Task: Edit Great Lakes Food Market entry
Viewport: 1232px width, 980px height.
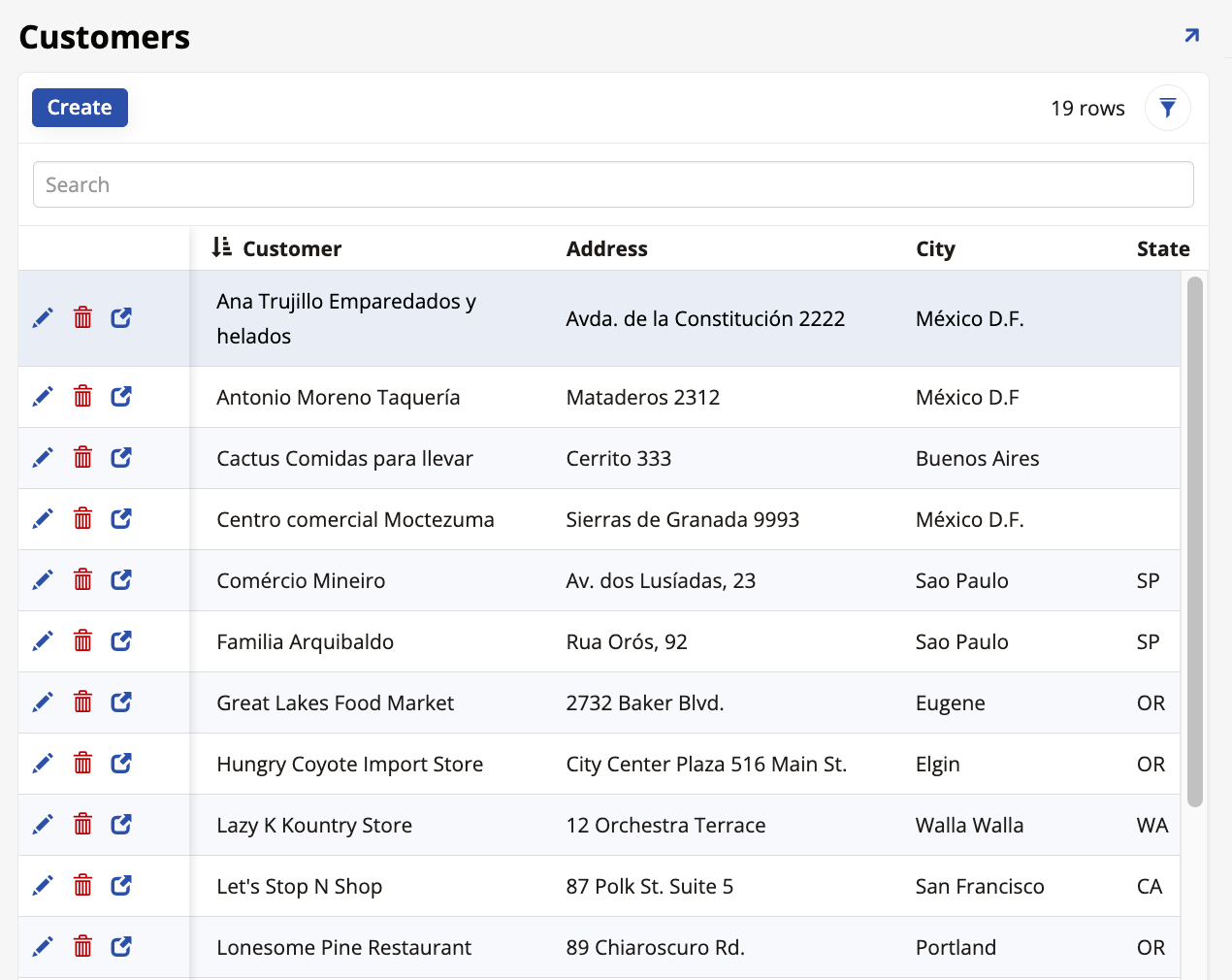Action: 43,702
